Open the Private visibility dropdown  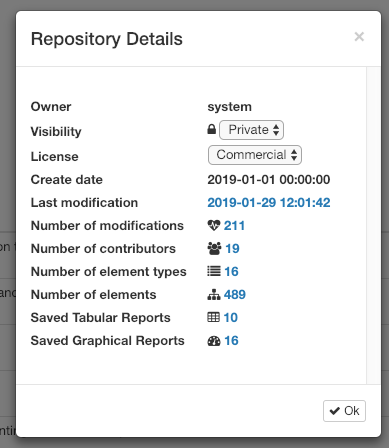point(251,130)
